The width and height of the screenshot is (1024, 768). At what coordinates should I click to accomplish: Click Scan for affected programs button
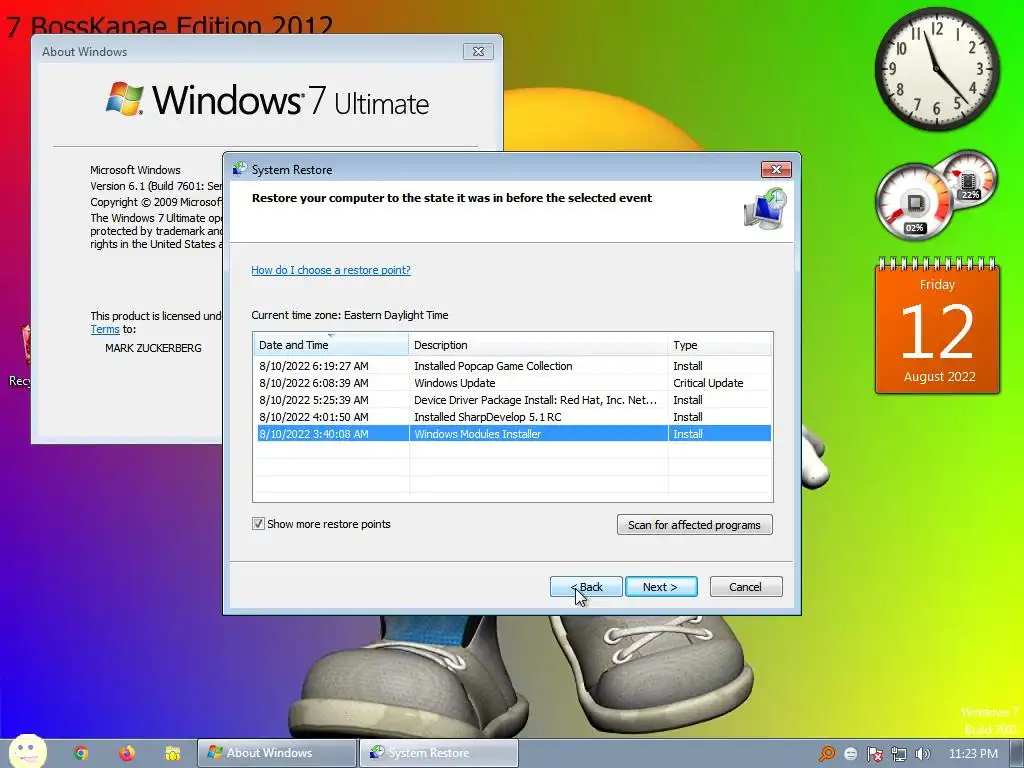pyautogui.click(x=695, y=524)
